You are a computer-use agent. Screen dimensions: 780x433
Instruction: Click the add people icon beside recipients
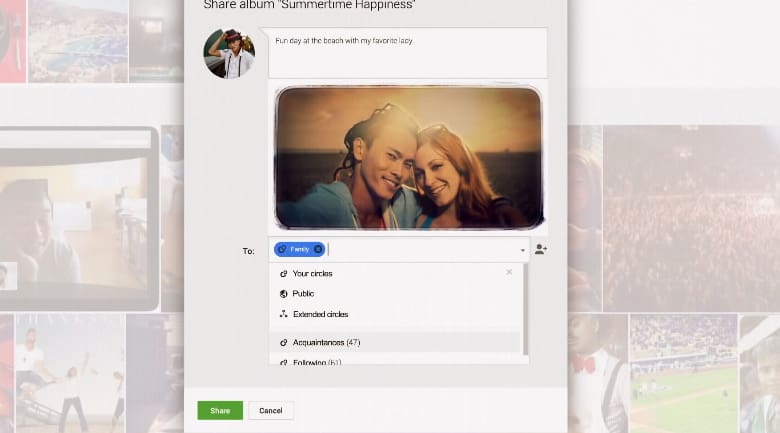pyautogui.click(x=540, y=249)
